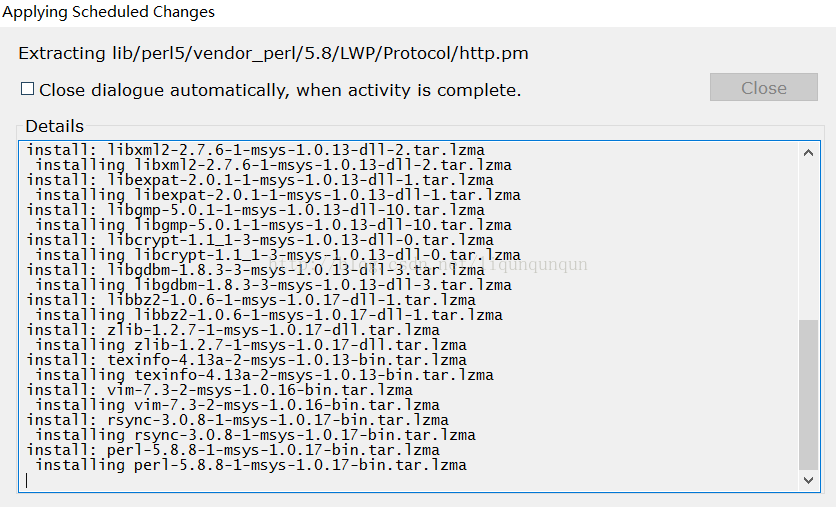The image size is (836, 507).
Task: Click the 'Close dialogue automatically' label text
Action: pyautogui.click(x=280, y=90)
